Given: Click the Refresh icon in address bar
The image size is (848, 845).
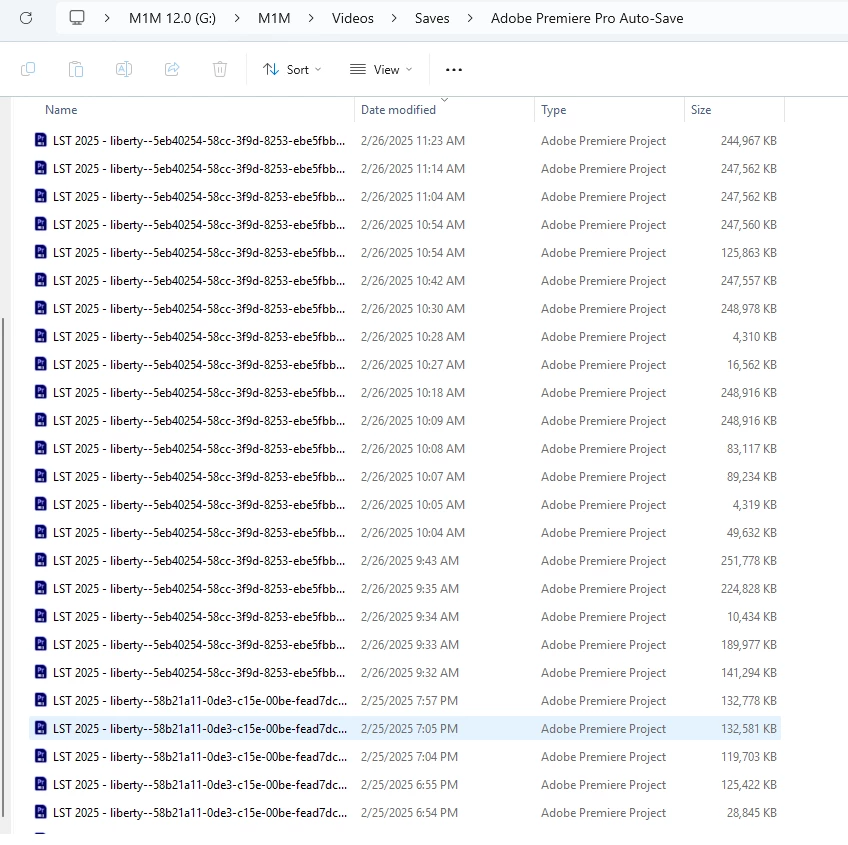Looking at the screenshot, I should point(26,18).
